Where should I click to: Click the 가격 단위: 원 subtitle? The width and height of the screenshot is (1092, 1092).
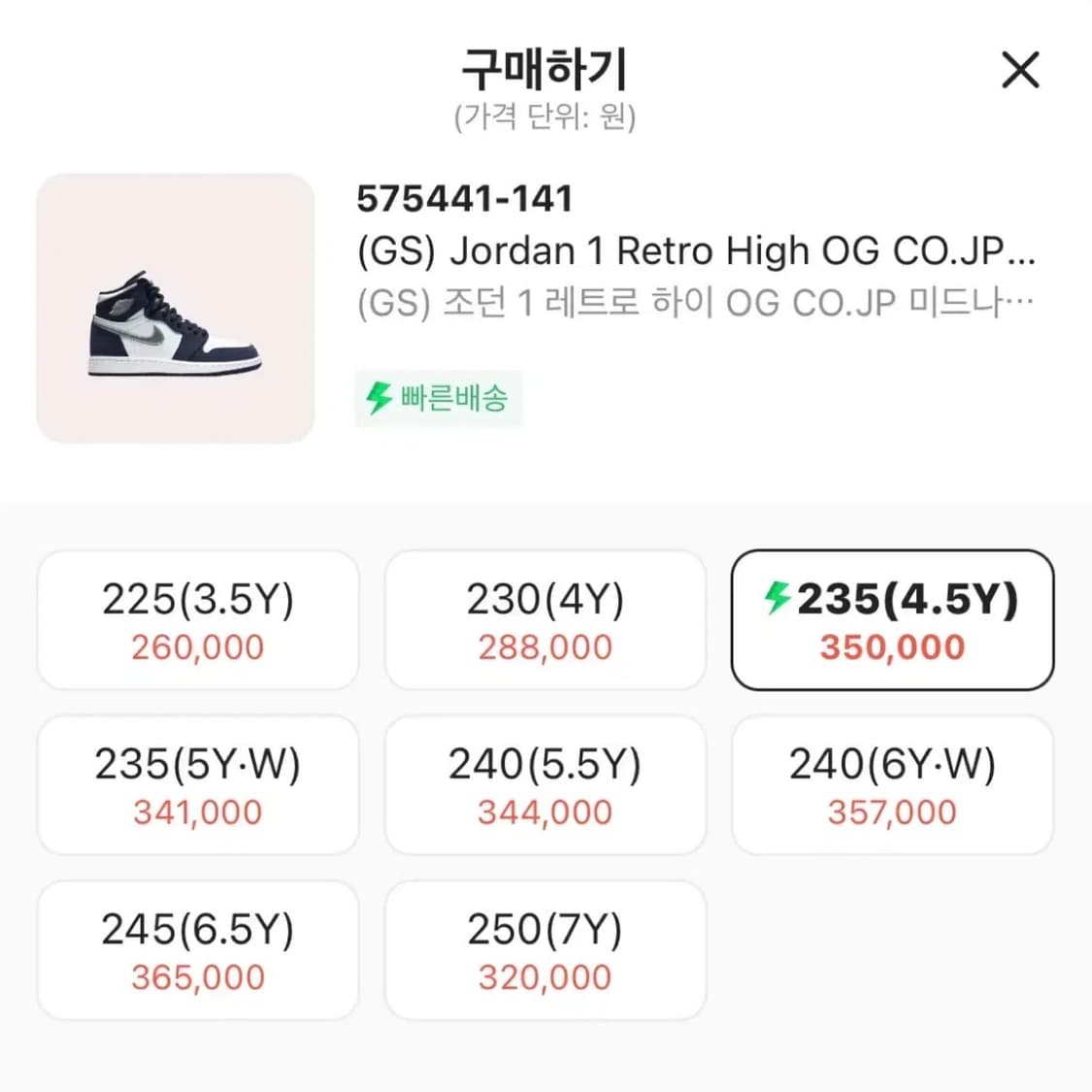(x=545, y=117)
